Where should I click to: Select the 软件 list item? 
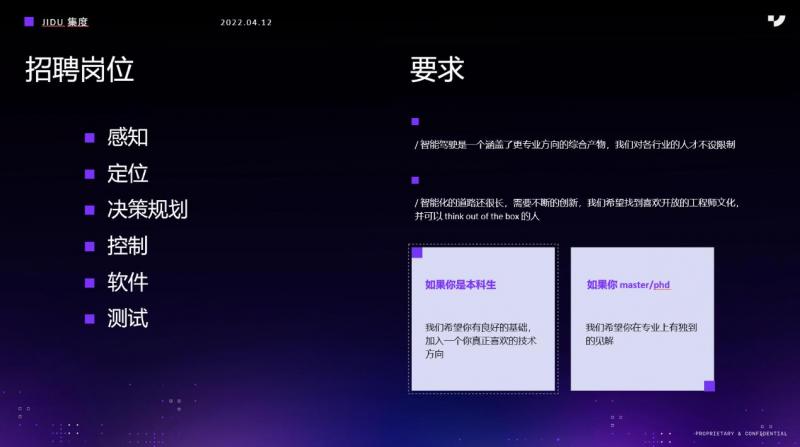click(128, 282)
